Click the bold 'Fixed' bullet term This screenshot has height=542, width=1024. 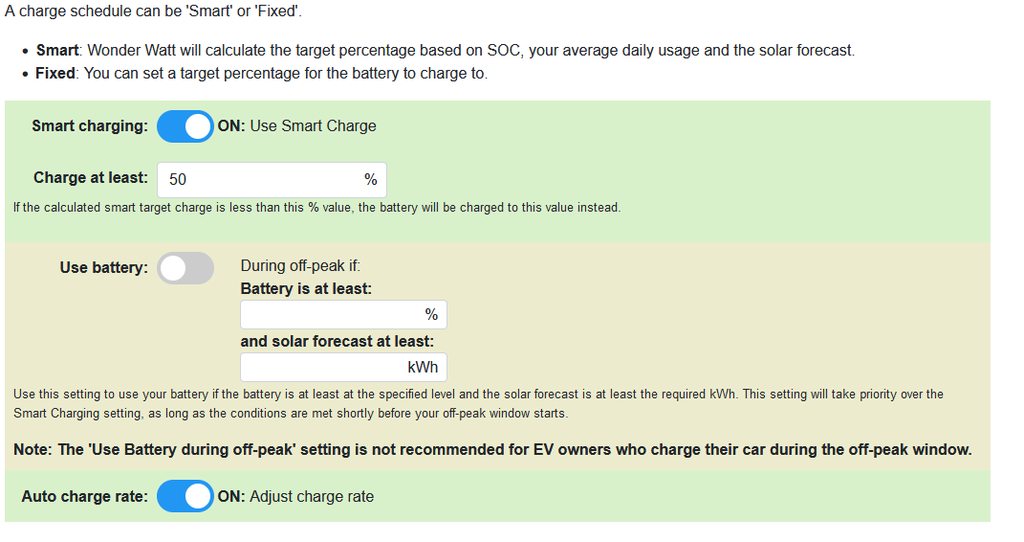(x=55, y=73)
